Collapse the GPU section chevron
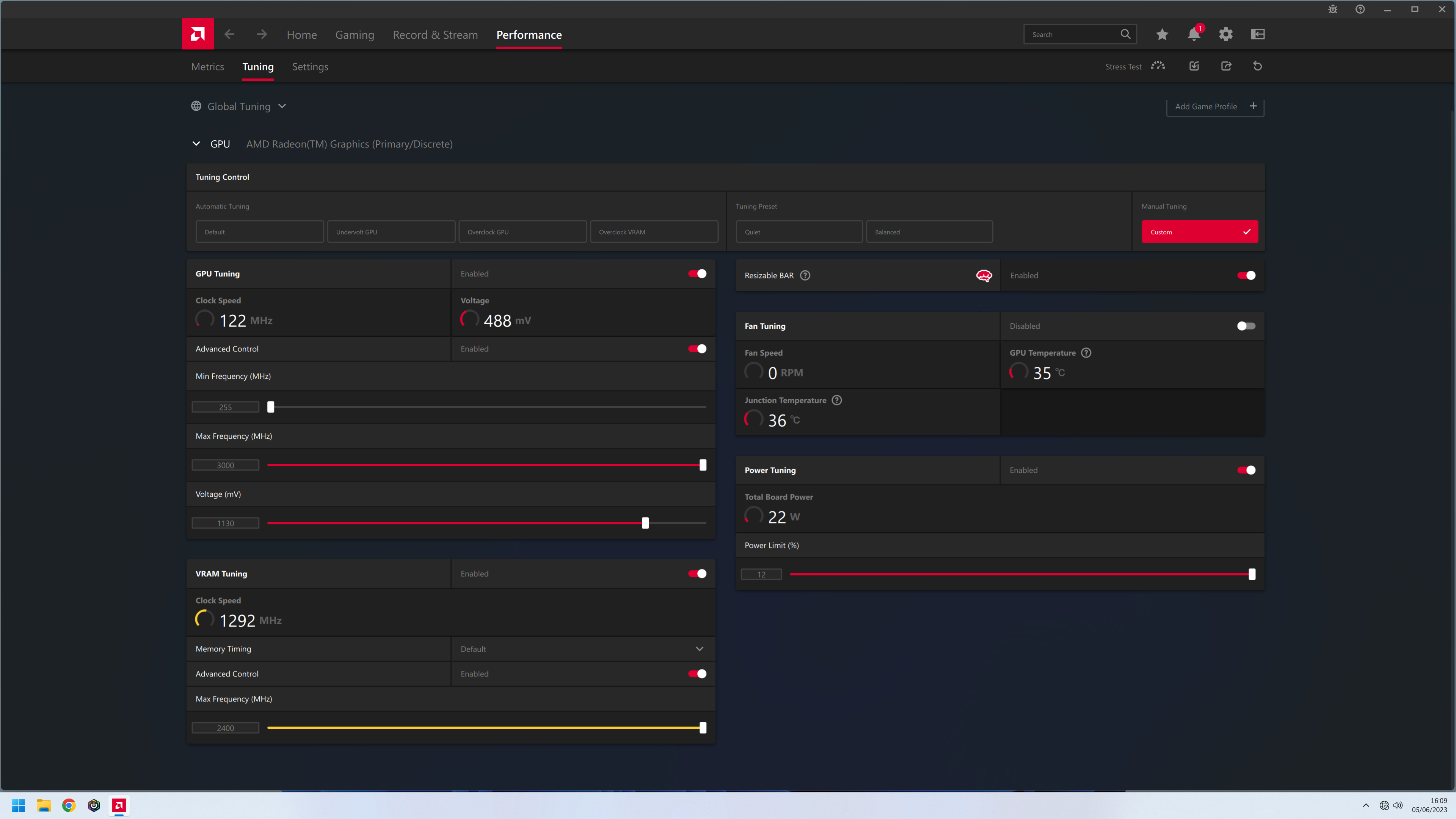This screenshot has width=1456, height=819. click(x=196, y=144)
